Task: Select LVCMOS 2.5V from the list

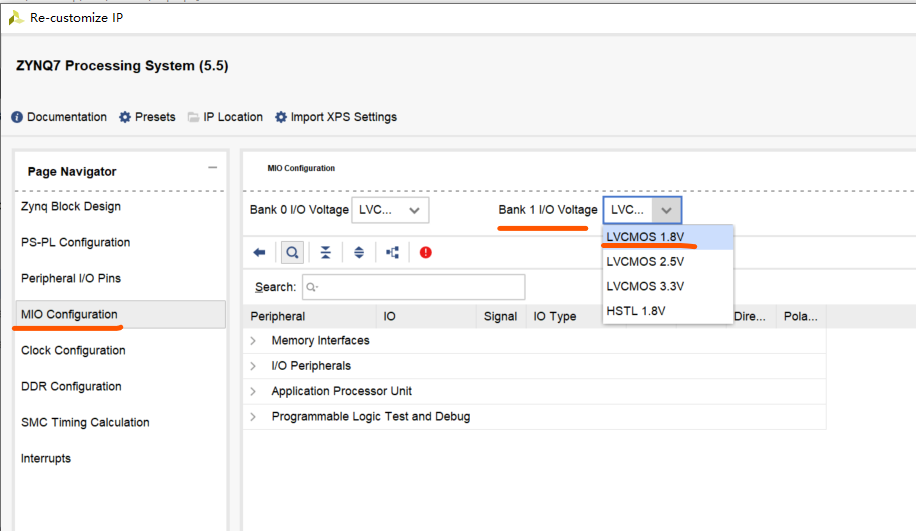Action: pos(645,262)
